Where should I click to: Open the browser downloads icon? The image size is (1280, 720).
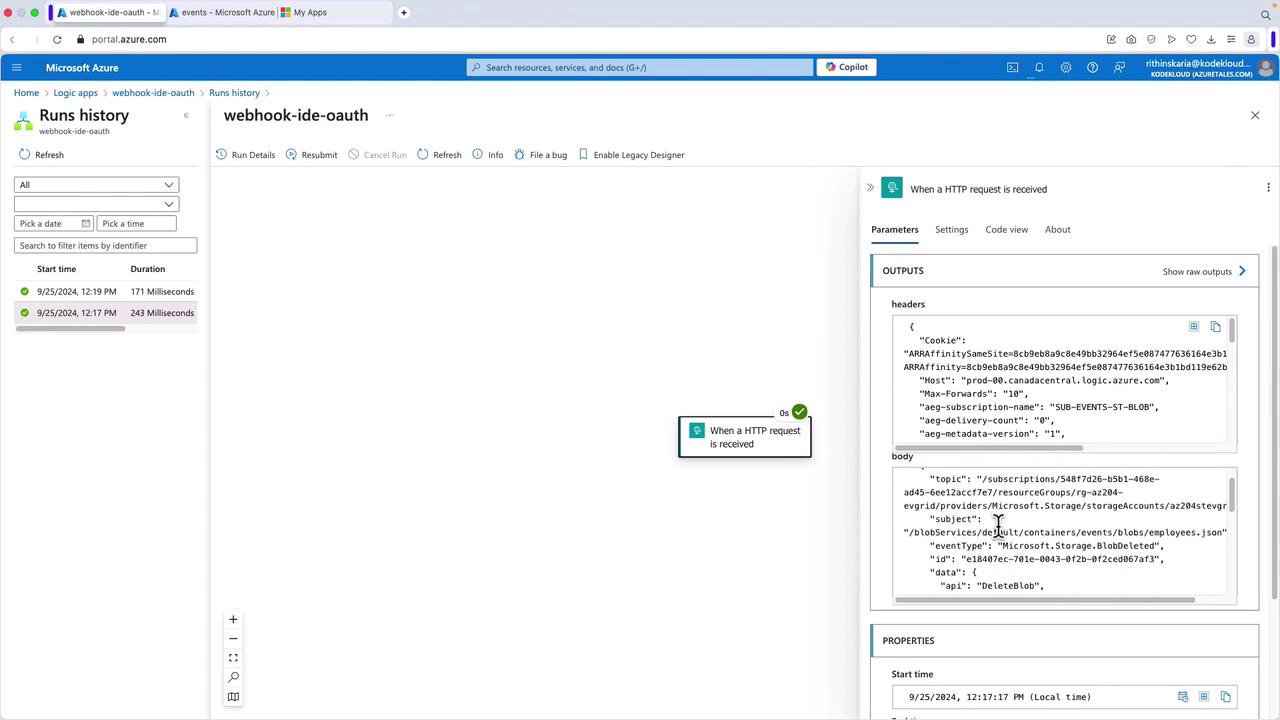click(1211, 39)
